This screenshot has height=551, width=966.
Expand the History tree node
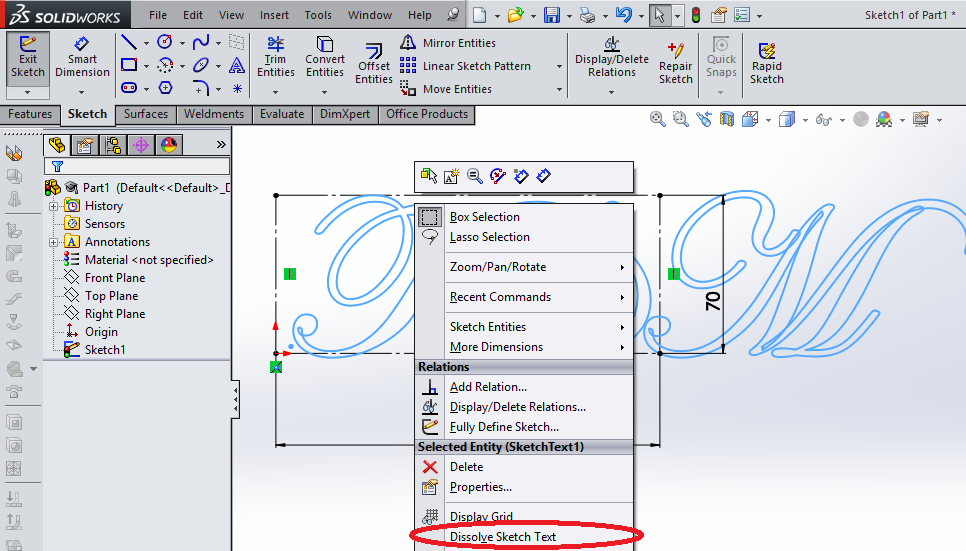coord(54,206)
